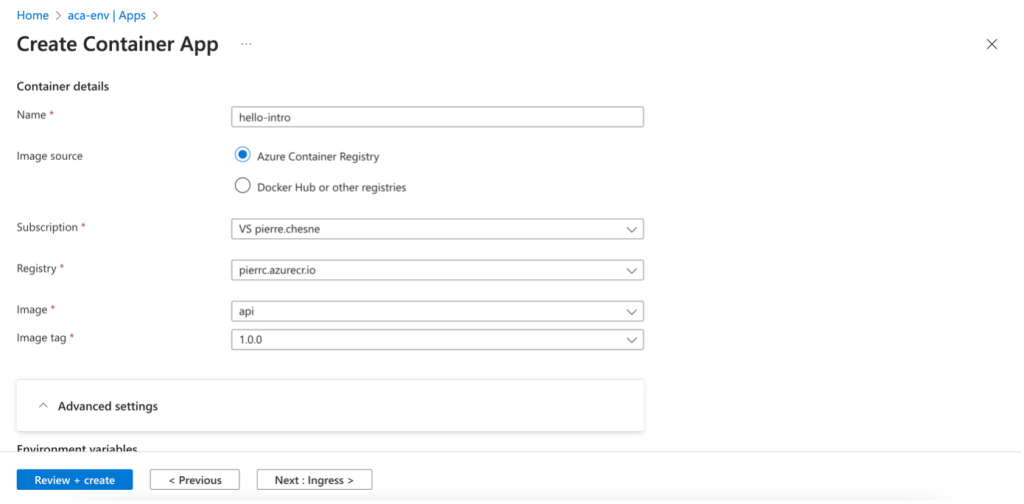
Task: Navigate to Home breadcrumb link
Action: [33, 15]
